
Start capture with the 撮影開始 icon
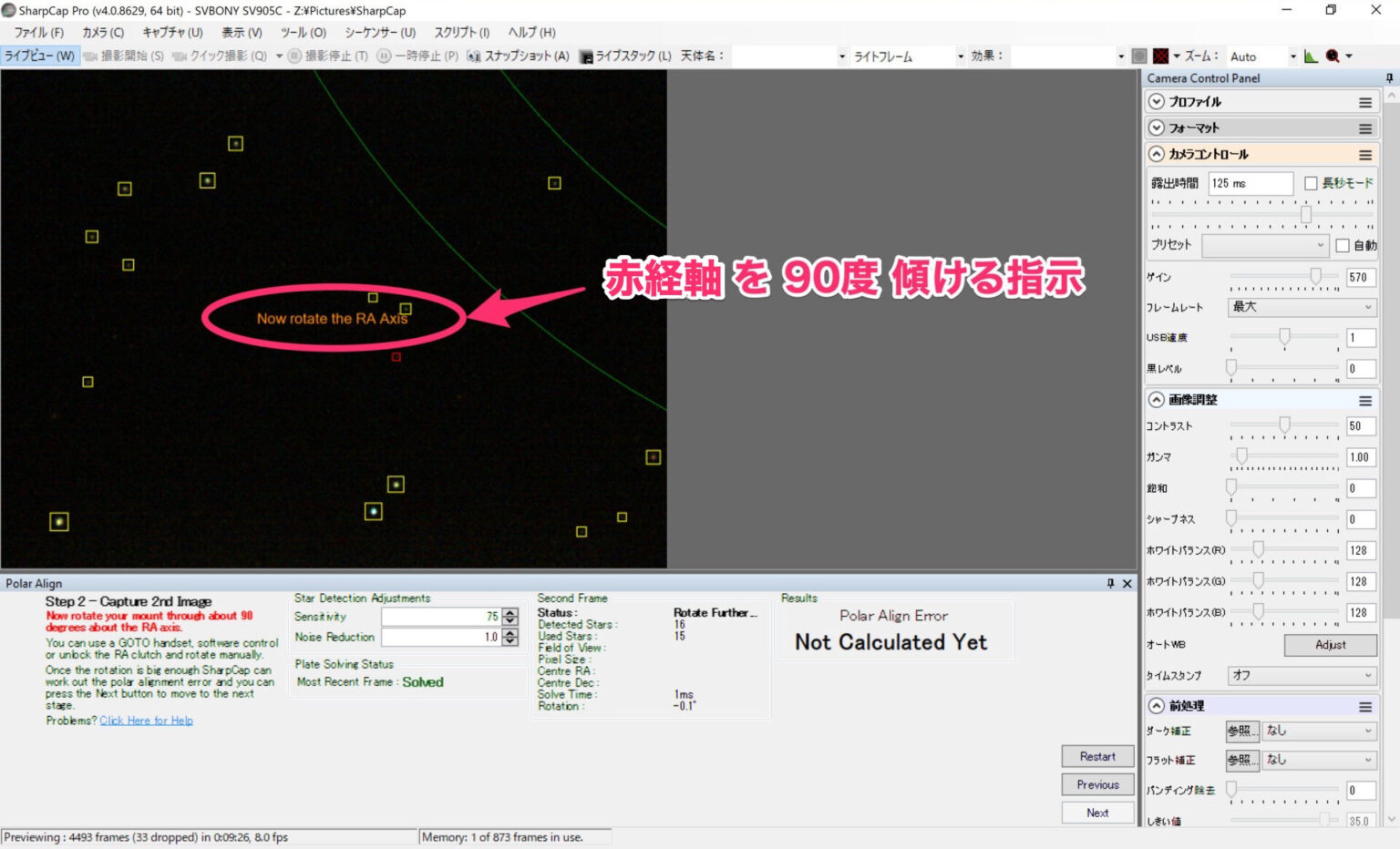coord(89,56)
